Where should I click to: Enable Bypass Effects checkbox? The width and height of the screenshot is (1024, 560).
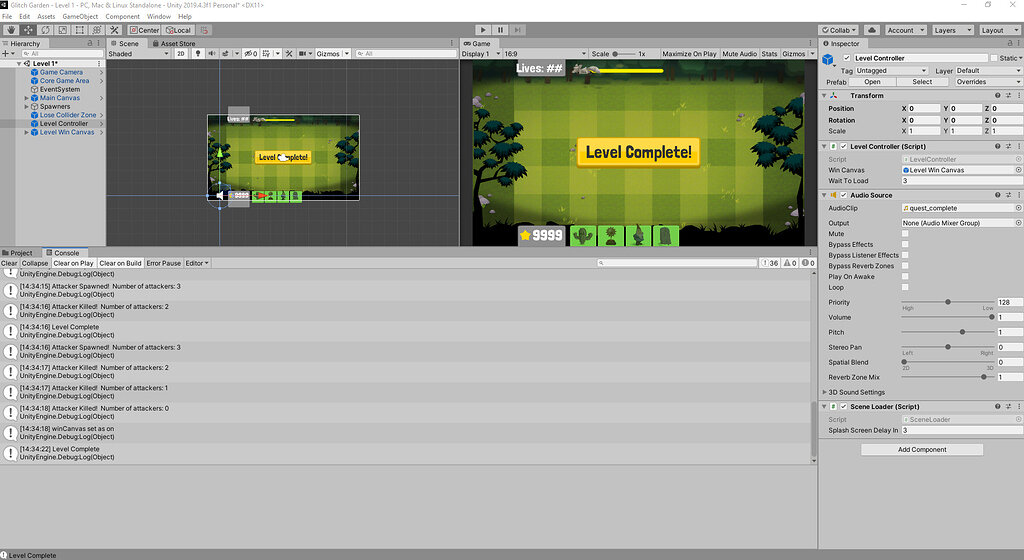[905, 244]
